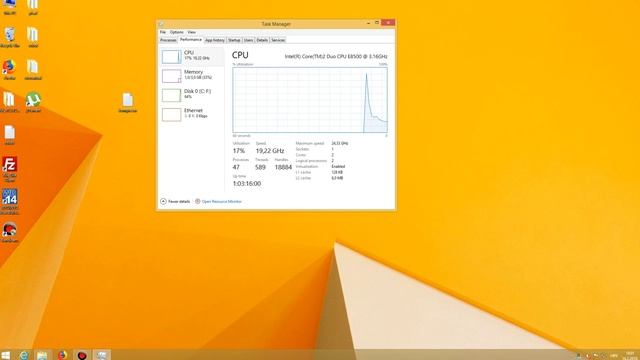Select the red-cap application desktop icon
Image resolution: width=640 pixels, height=360 pixels.
[9, 233]
